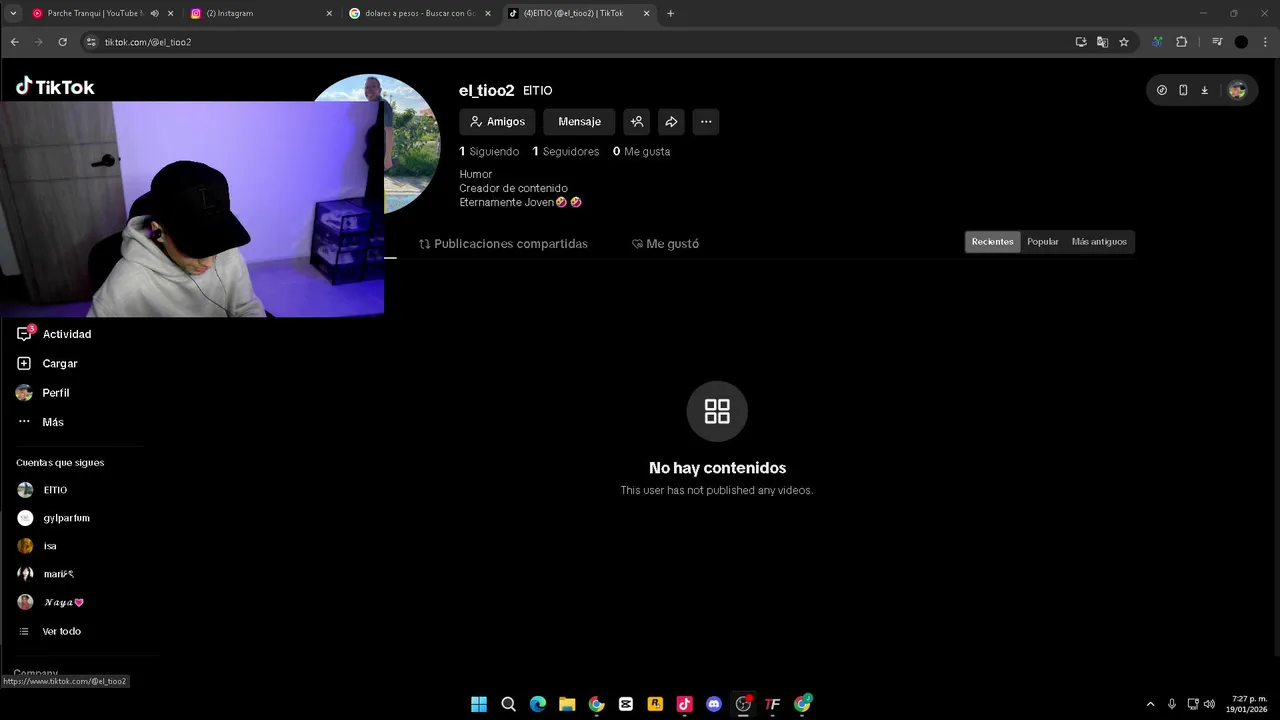The image size is (1280, 720).
Task: Click the TikTok coins icon in the top pill
Action: (1162, 90)
